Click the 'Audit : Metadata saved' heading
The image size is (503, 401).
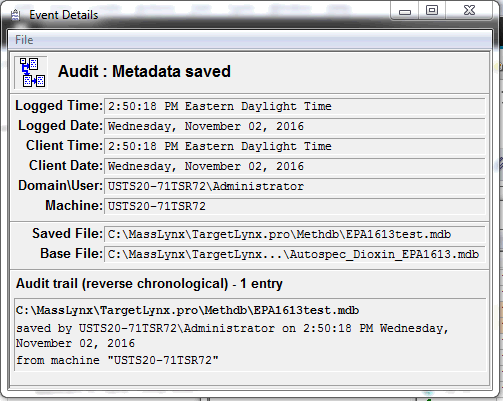(x=144, y=71)
